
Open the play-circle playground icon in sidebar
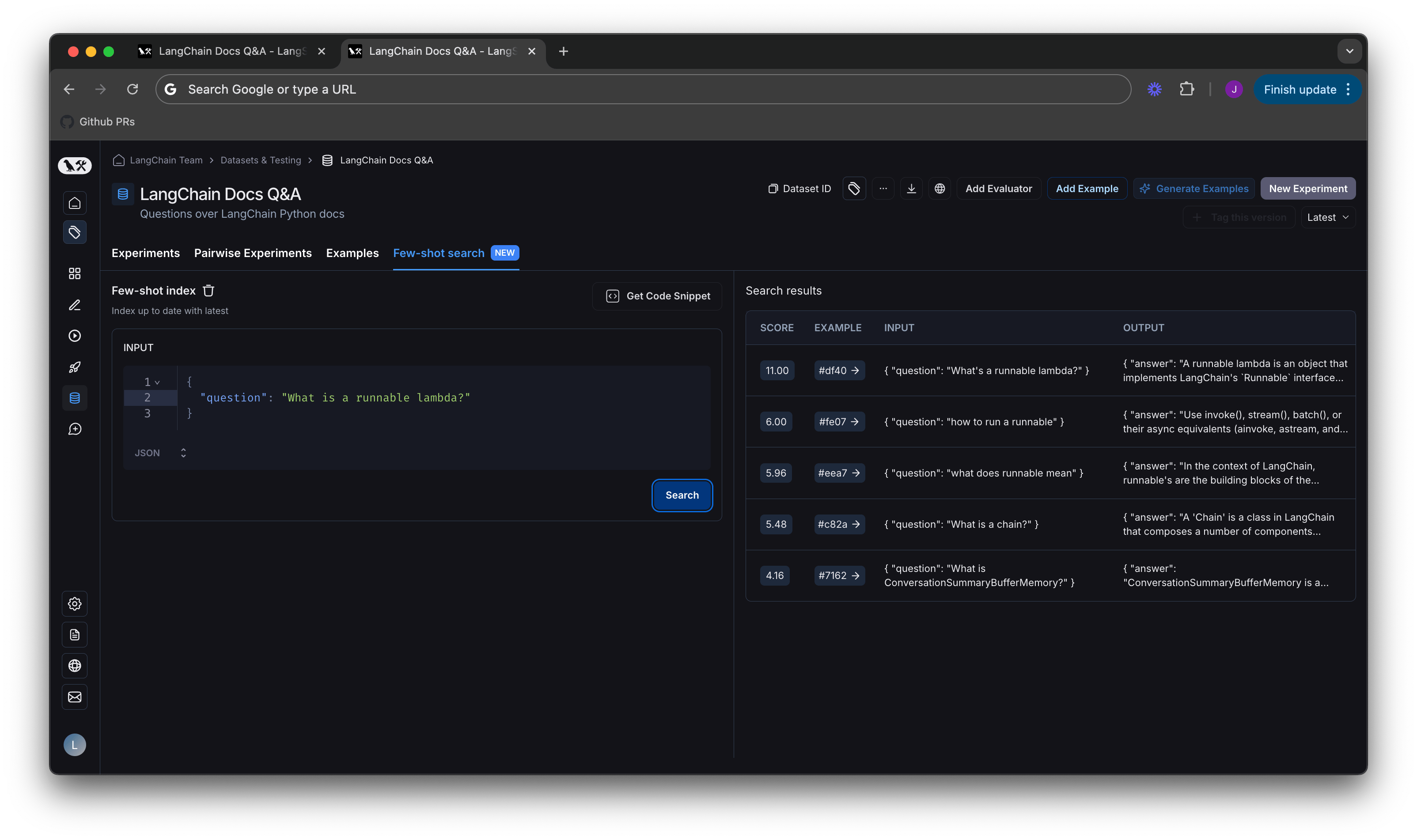[75, 336]
